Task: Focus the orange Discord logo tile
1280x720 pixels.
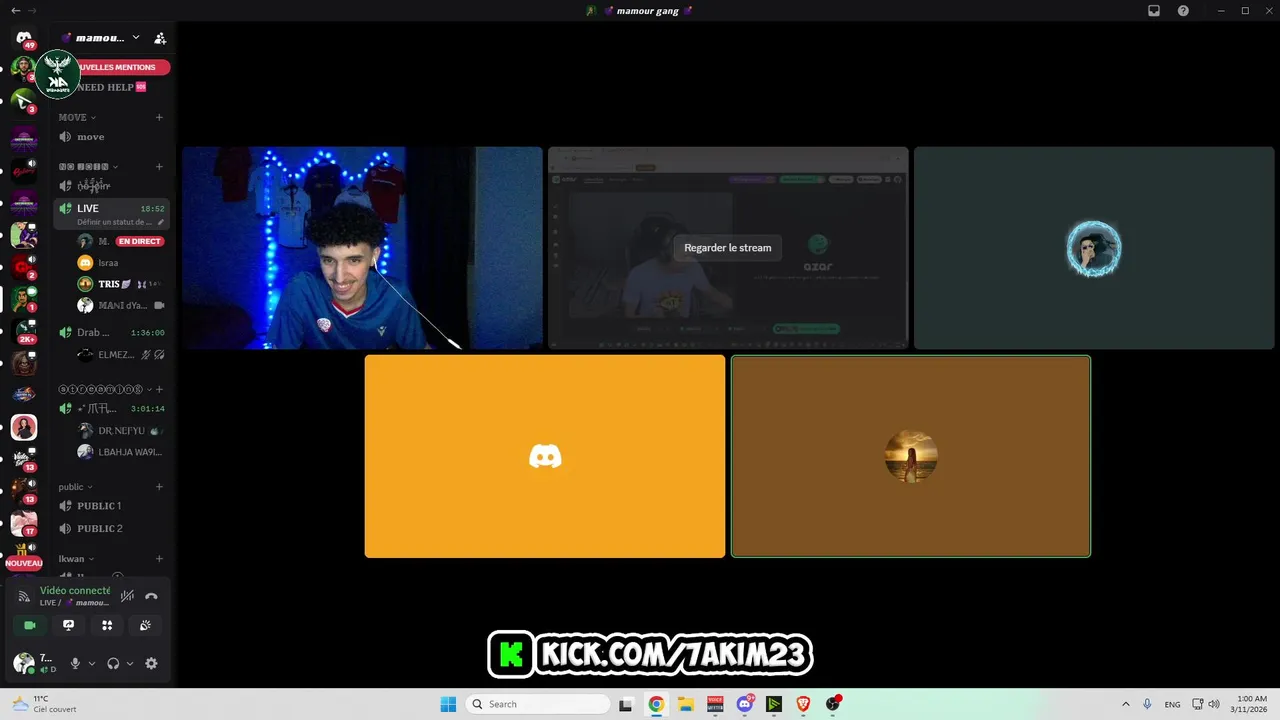Action: pyautogui.click(x=545, y=456)
